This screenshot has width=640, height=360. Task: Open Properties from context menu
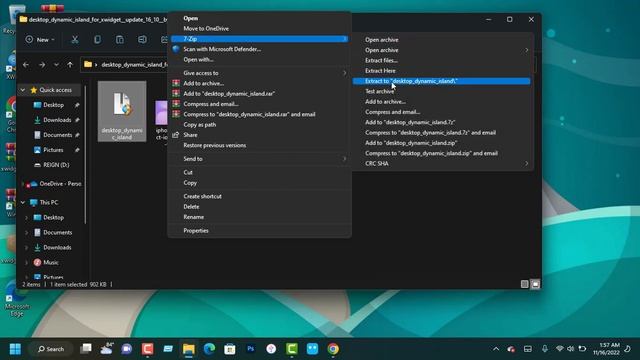pyautogui.click(x=260, y=231)
